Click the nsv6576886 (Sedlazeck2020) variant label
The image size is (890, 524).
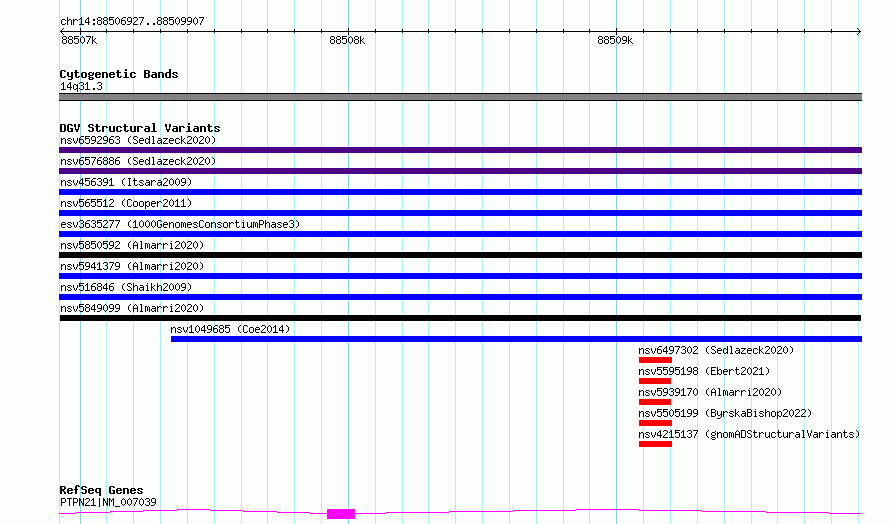click(138, 161)
